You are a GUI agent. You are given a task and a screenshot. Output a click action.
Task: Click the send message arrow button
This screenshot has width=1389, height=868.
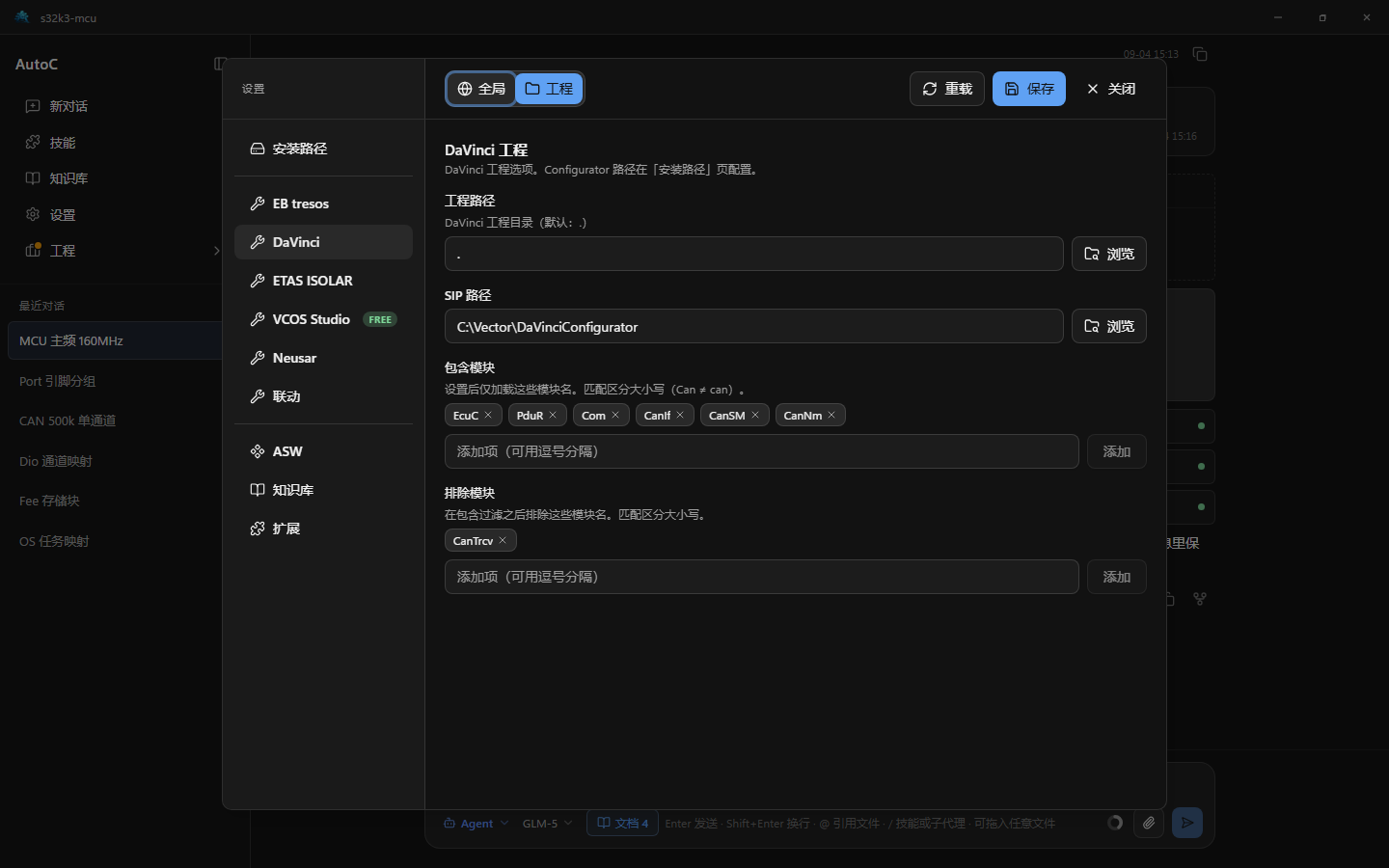pos(1187,823)
